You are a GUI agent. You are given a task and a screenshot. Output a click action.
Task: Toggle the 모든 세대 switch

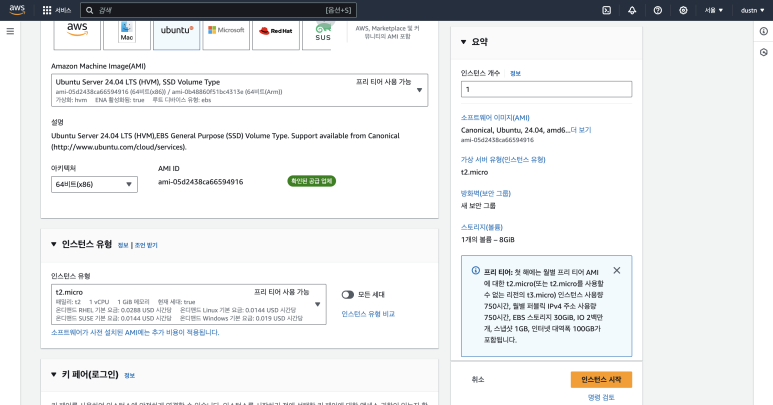click(x=348, y=295)
